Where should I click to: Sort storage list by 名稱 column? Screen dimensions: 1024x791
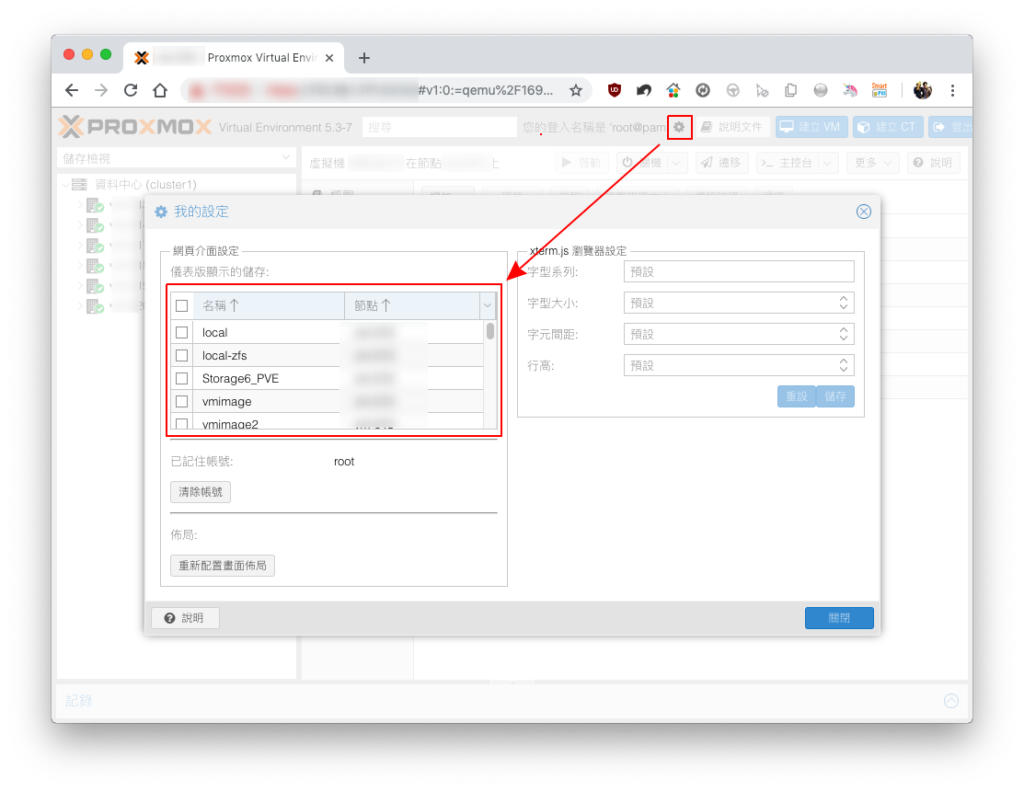[x=268, y=306]
